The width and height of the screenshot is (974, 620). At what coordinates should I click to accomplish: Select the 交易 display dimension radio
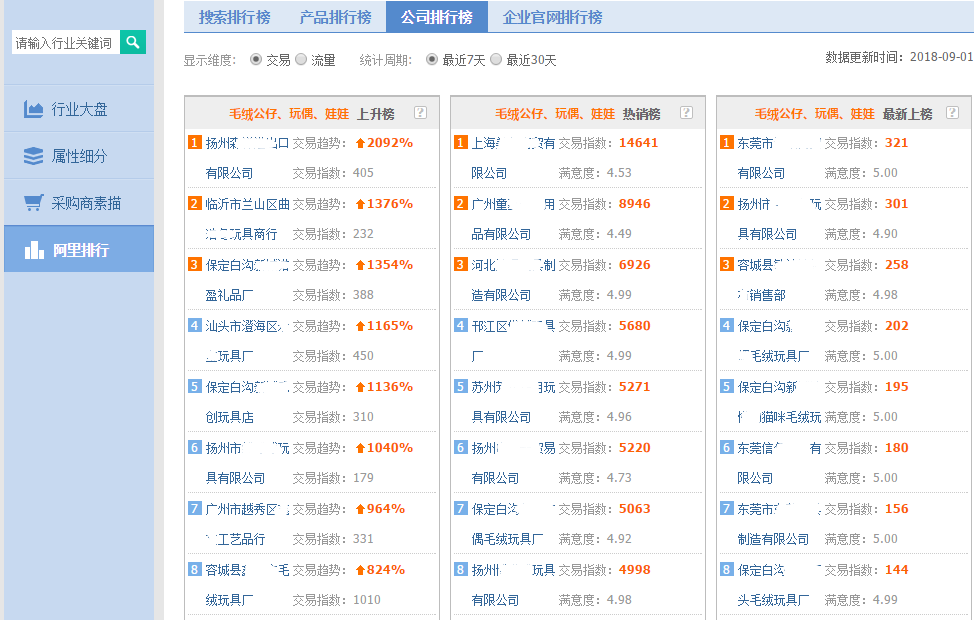coord(256,60)
